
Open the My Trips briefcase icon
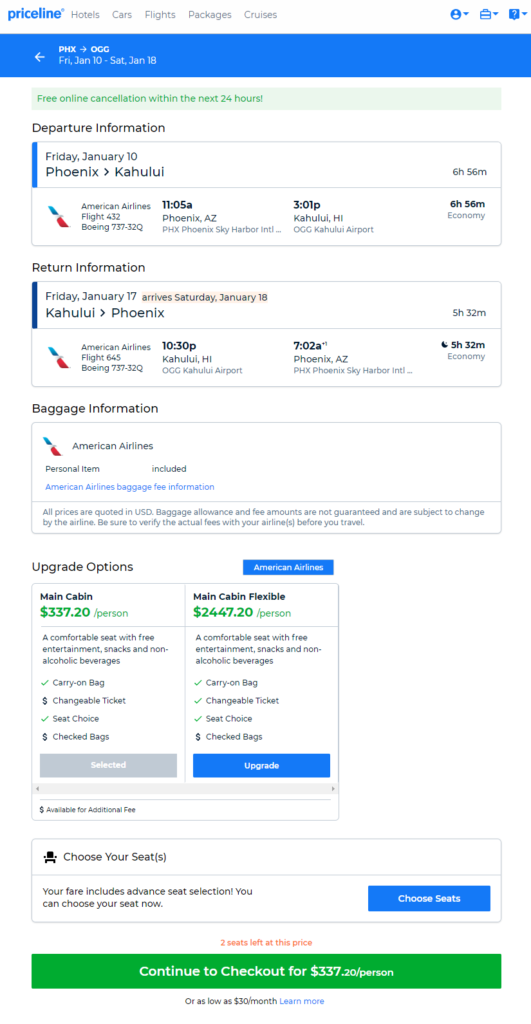point(485,14)
